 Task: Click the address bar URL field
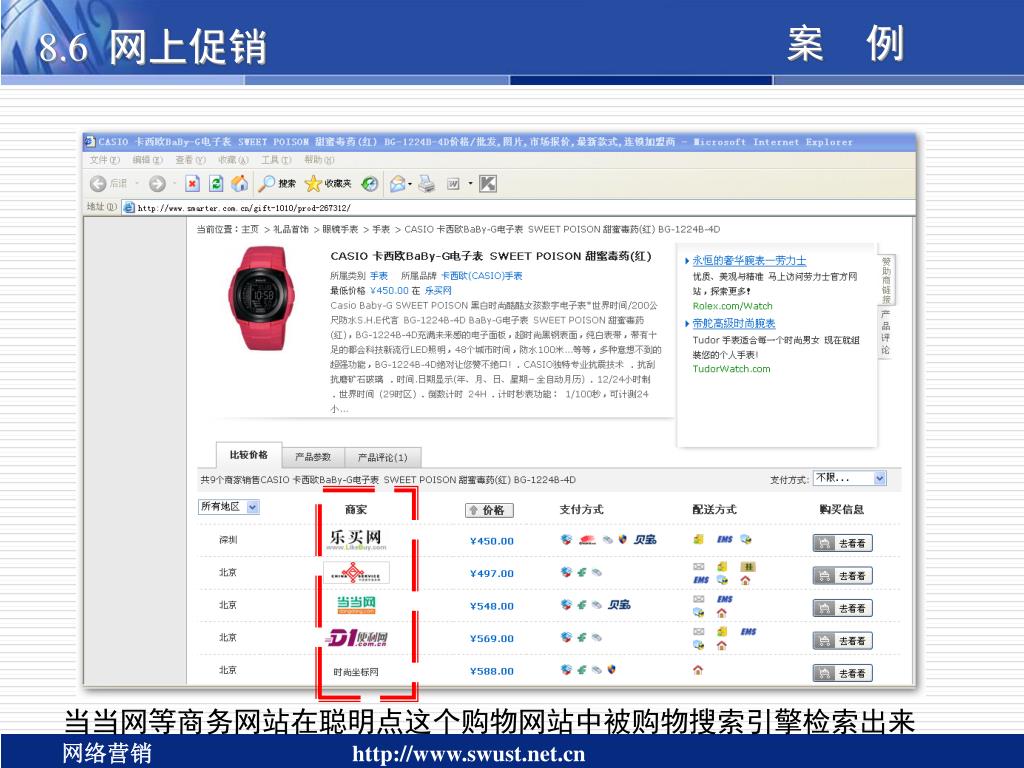click(519, 208)
